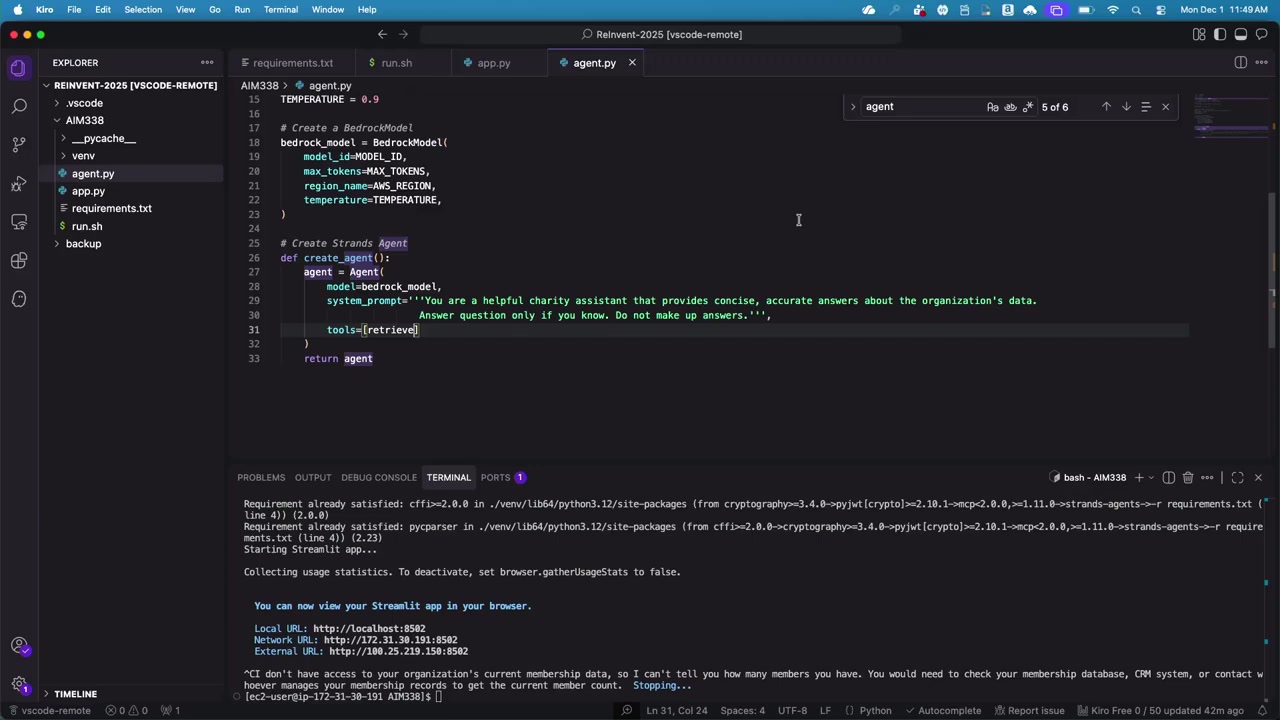
Task: Toggle Match Case in find widget
Action: pyautogui.click(x=992, y=107)
